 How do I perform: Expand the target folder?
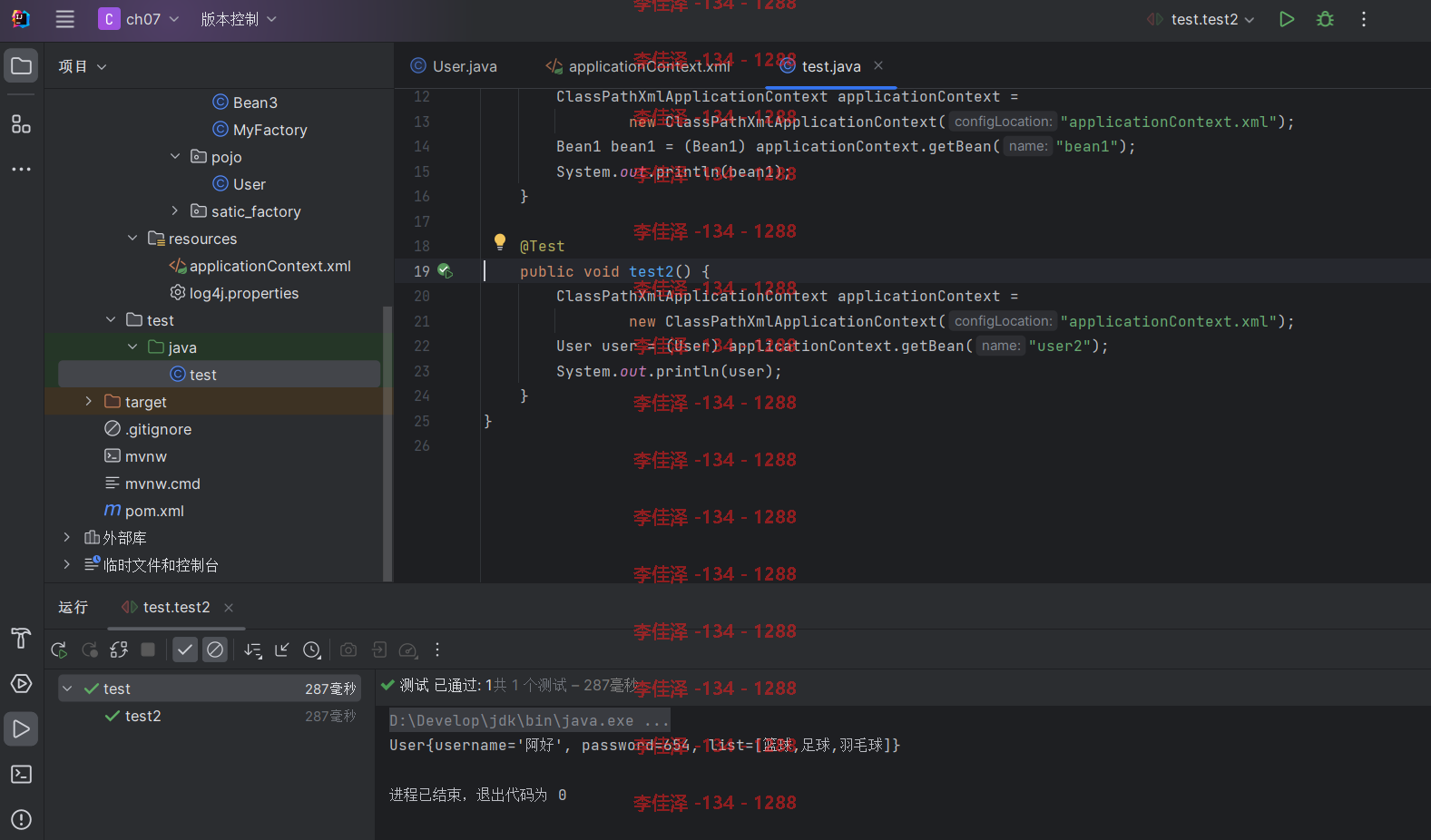[89, 401]
